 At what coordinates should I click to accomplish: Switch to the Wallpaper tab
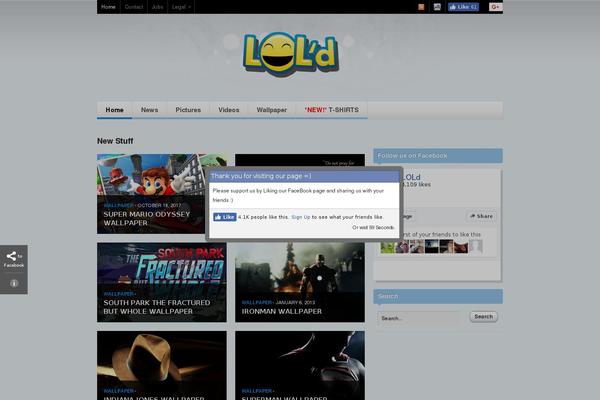pos(271,110)
